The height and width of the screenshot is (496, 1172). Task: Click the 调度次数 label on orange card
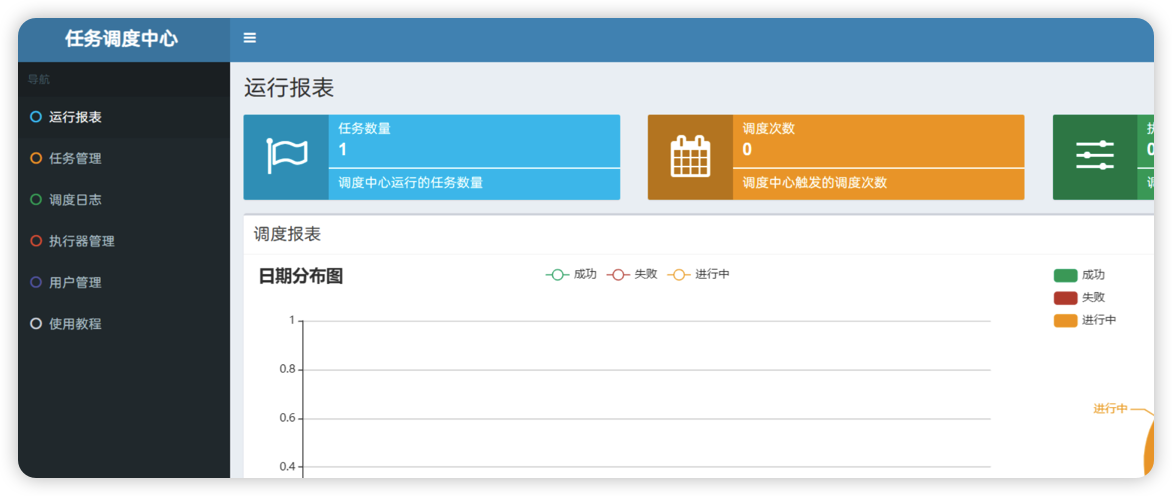tap(769, 128)
